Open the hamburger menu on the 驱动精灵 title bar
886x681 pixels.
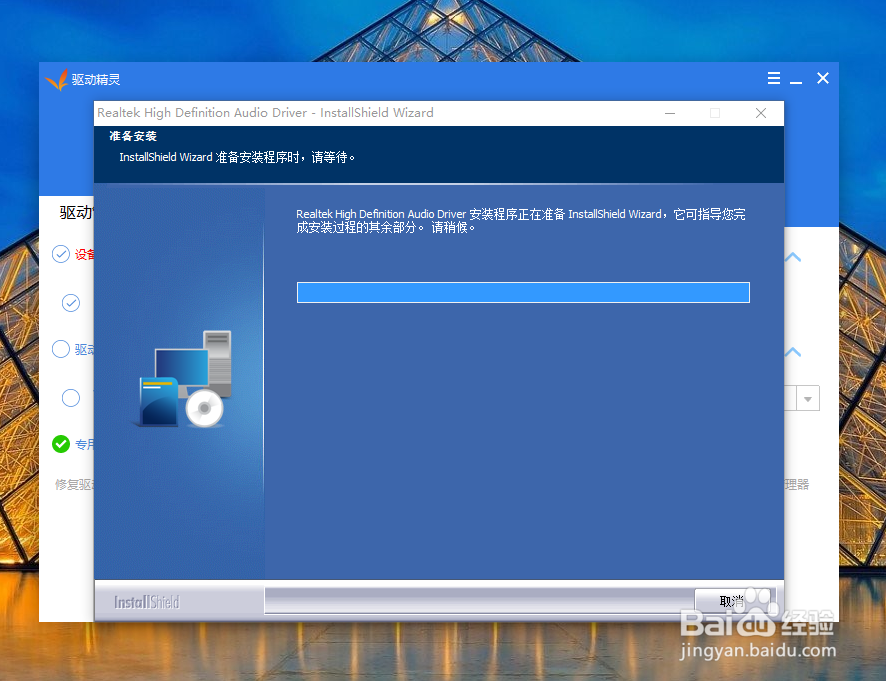point(773,78)
